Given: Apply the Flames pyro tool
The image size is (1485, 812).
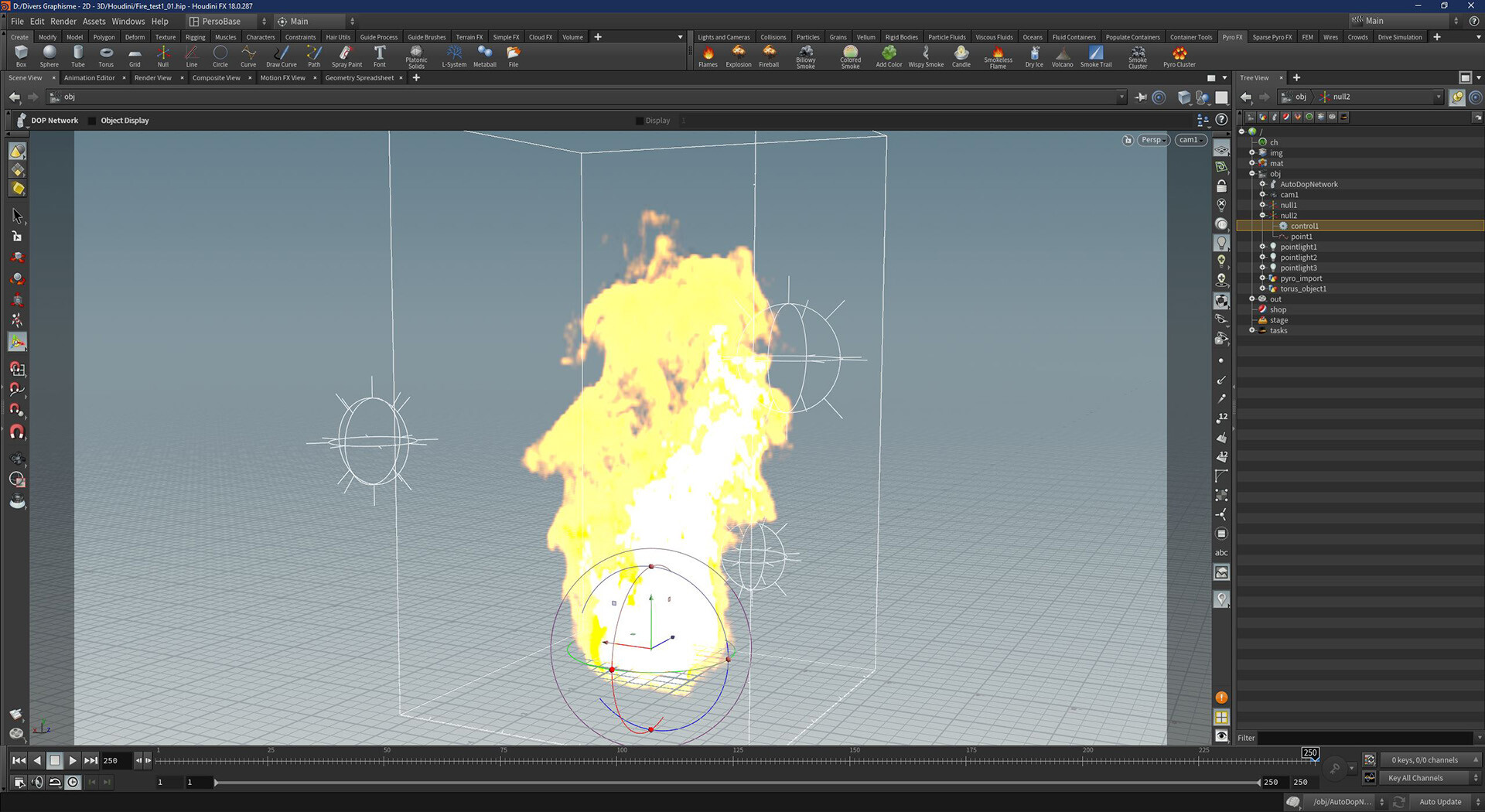Looking at the screenshot, I should pyautogui.click(x=708, y=56).
